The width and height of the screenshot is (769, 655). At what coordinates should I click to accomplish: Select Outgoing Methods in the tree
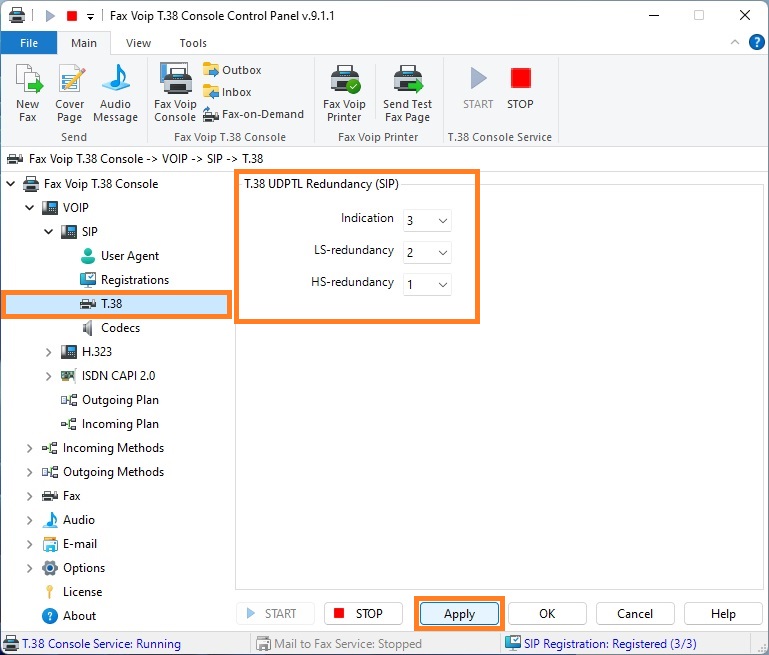point(103,472)
